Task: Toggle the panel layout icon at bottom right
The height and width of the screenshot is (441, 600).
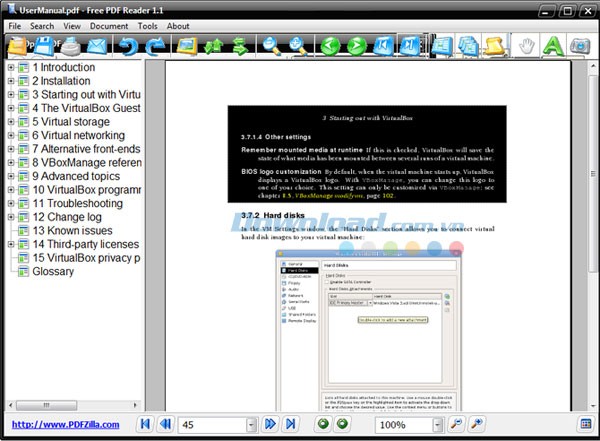Action: (x=586, y=424)
